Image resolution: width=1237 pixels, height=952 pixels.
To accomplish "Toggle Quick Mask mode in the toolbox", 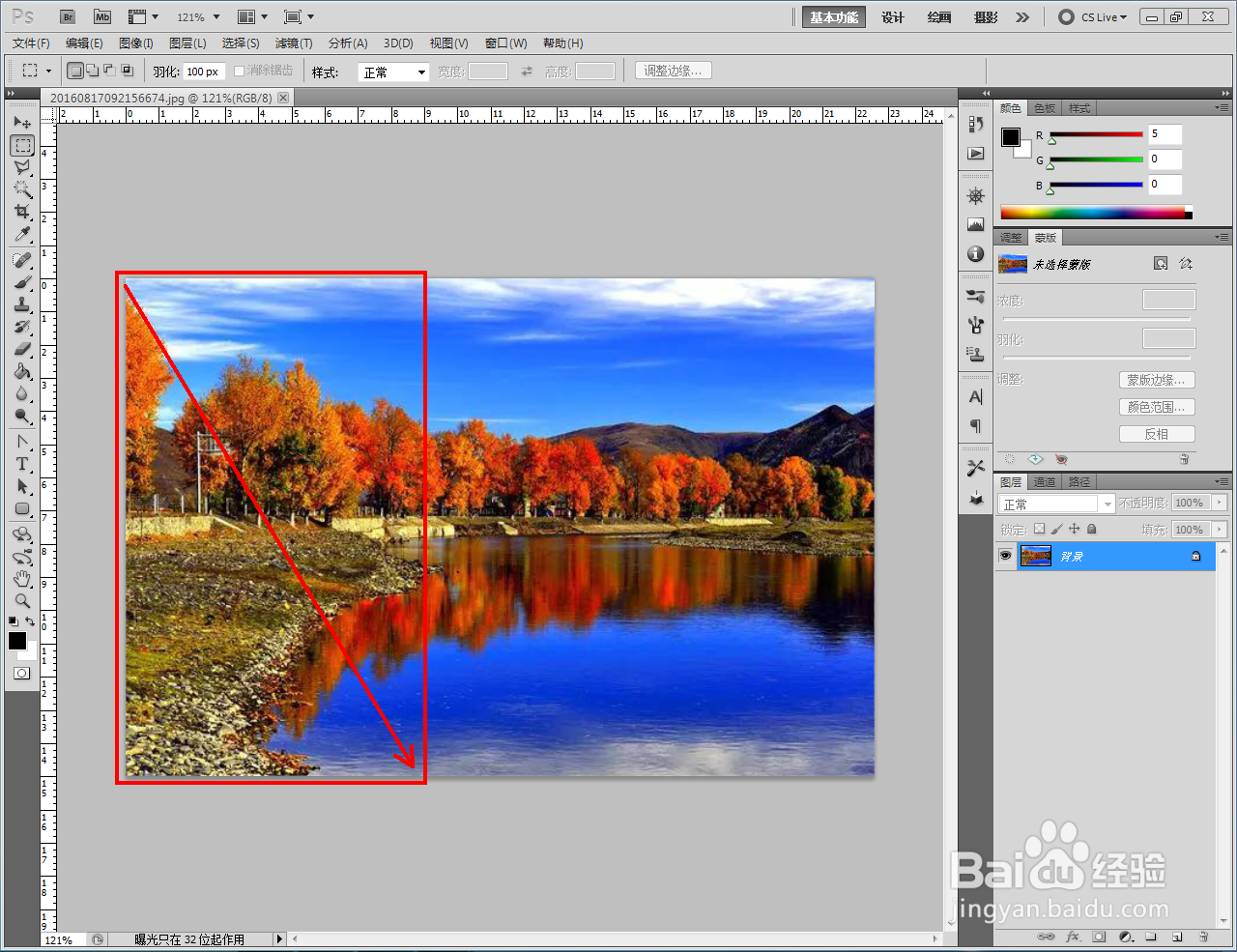I will [22, 673].
